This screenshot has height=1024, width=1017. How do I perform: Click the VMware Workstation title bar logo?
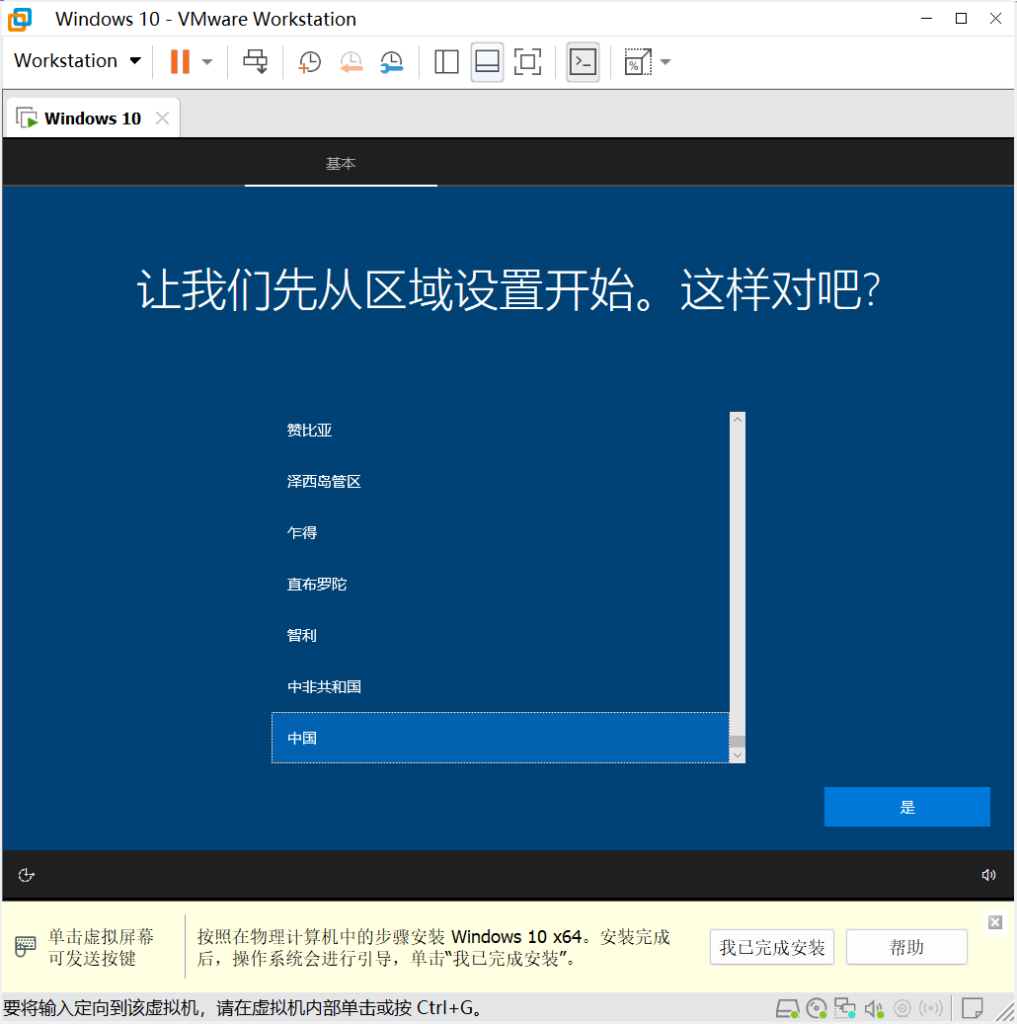pos(20,19)
